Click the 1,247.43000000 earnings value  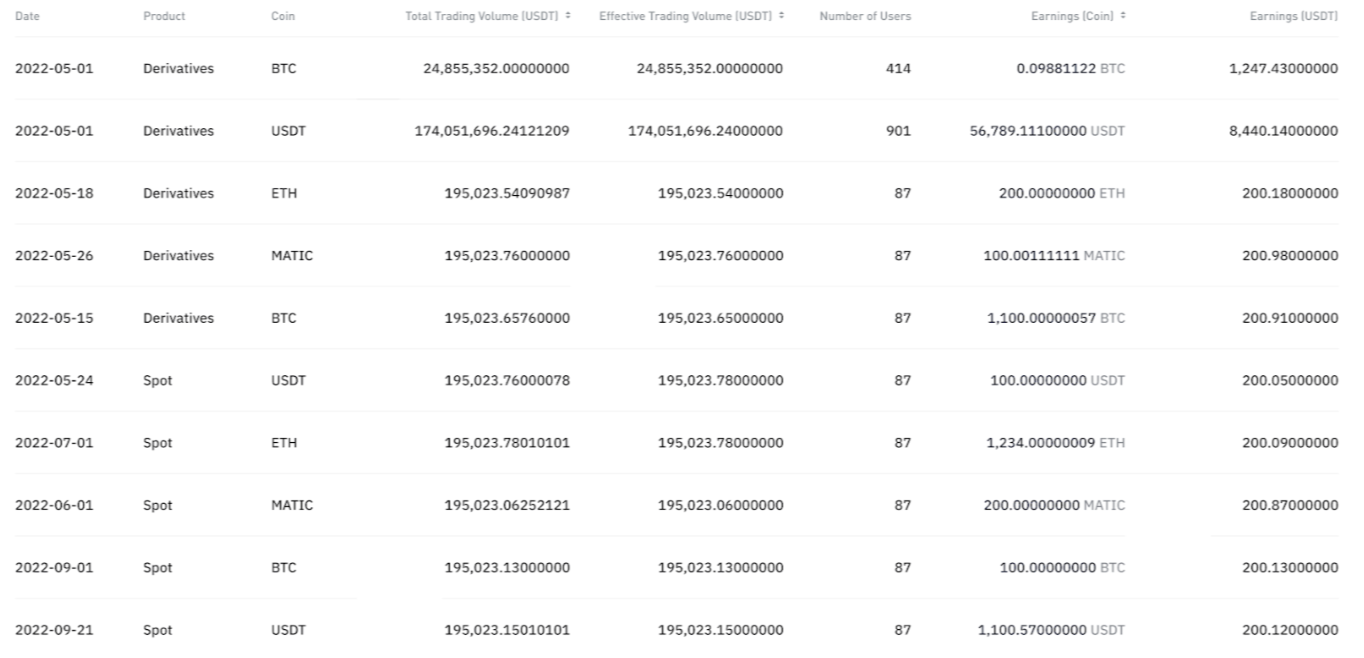pyautogui.click(x=1283, y=69)
